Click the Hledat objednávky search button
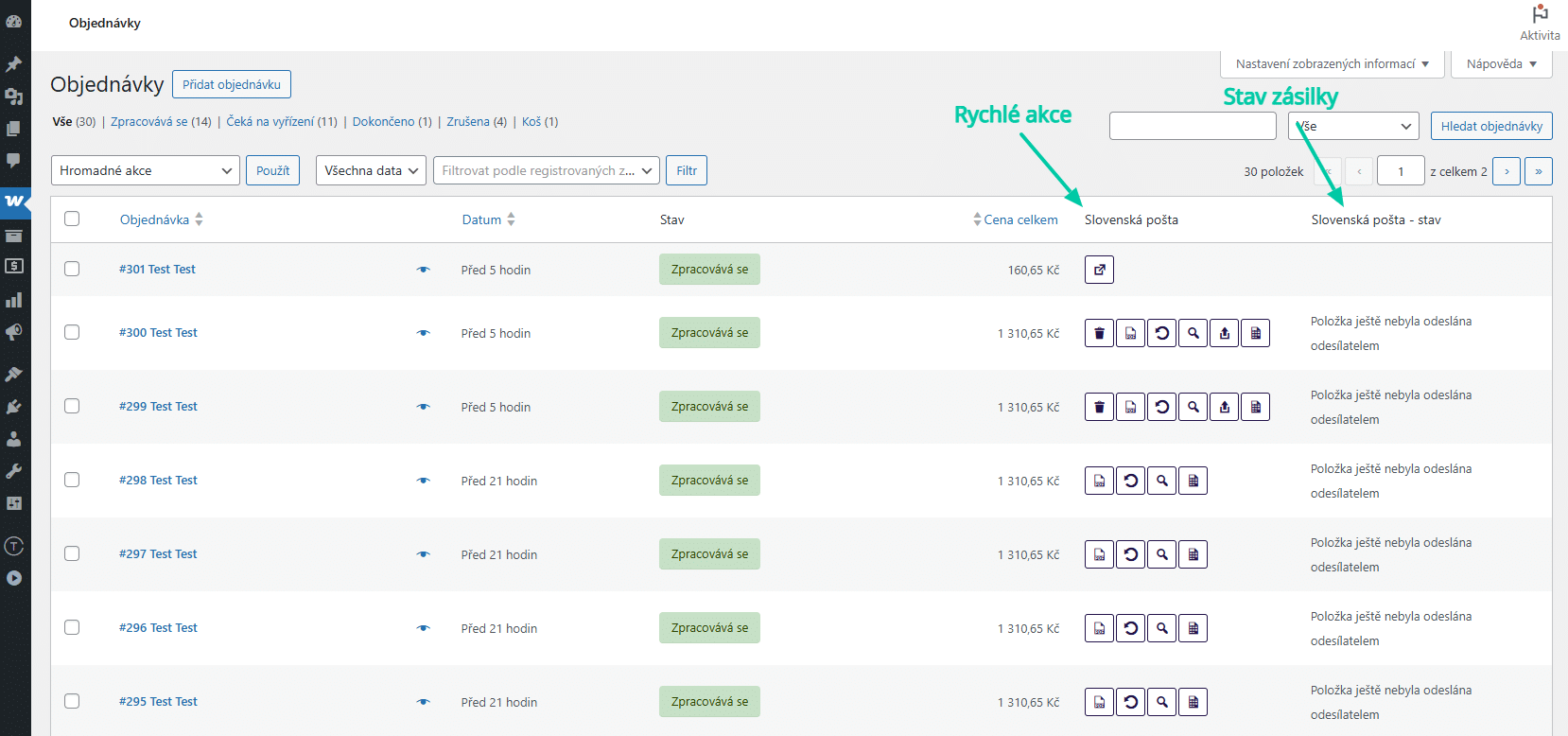 click(x=1491, y=126)
